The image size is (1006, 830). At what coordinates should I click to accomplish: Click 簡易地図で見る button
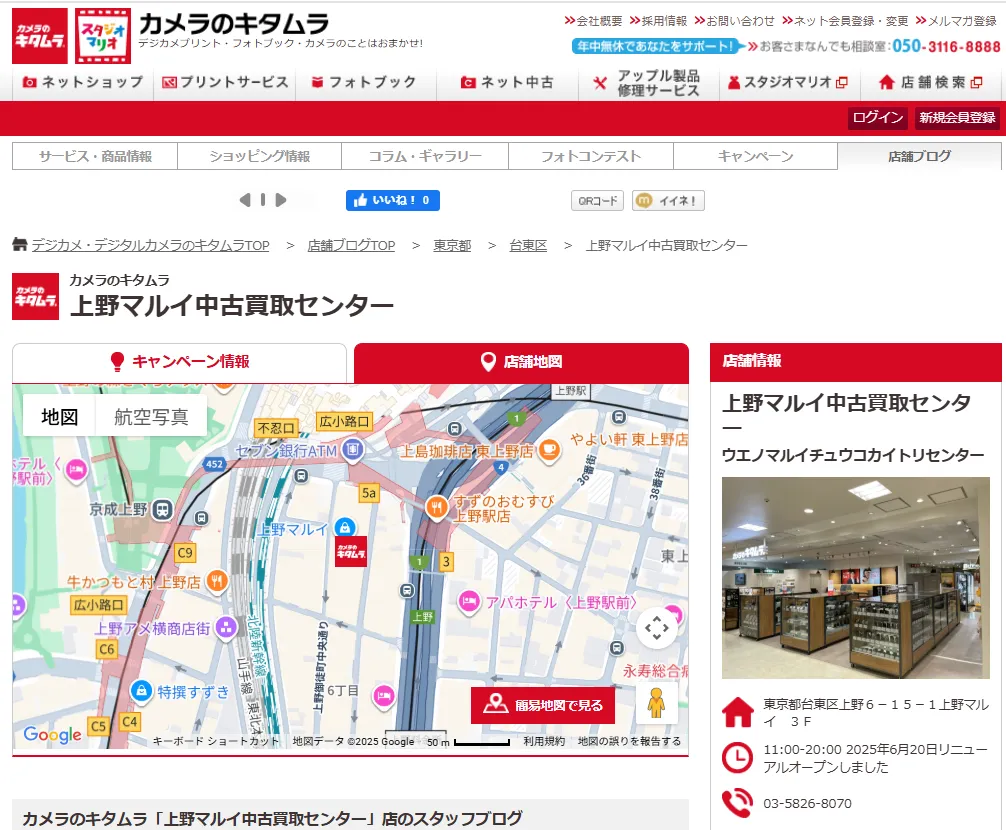(543, 706)
